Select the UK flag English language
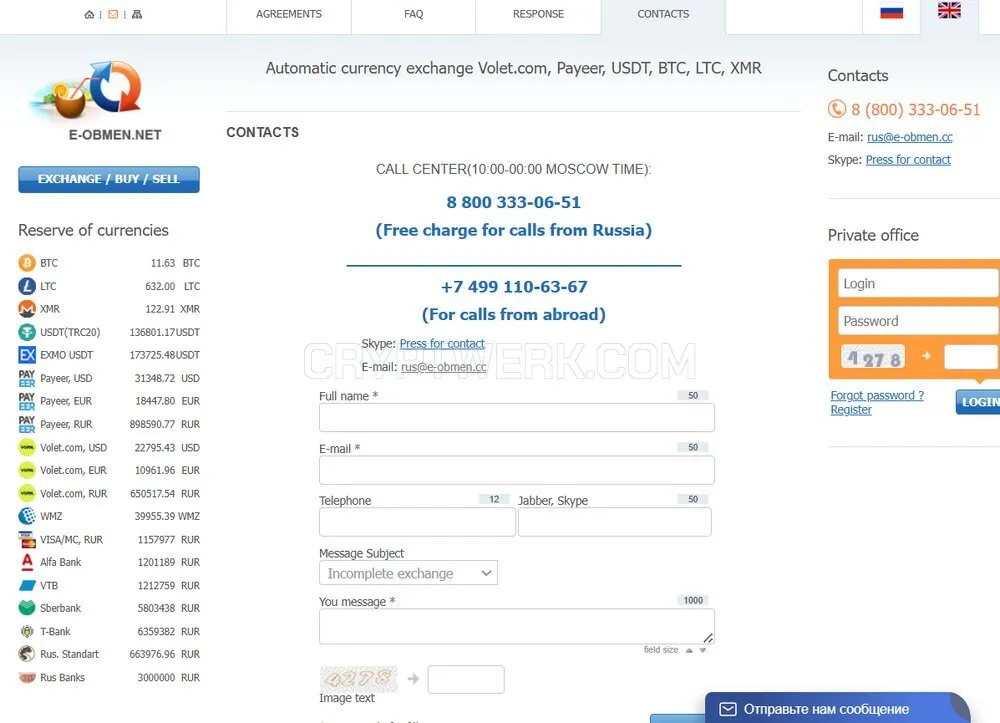 (949, 10)
